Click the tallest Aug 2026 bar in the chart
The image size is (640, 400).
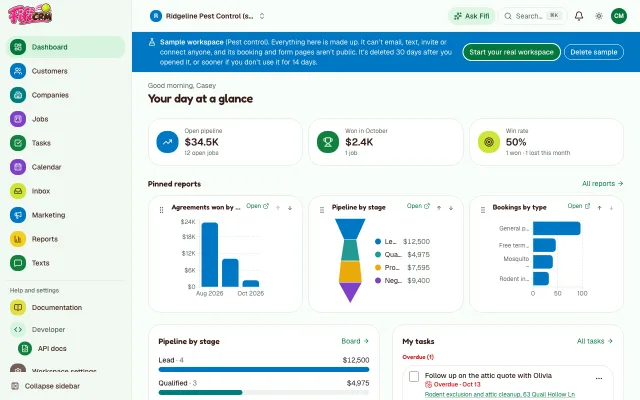point(210,255)
